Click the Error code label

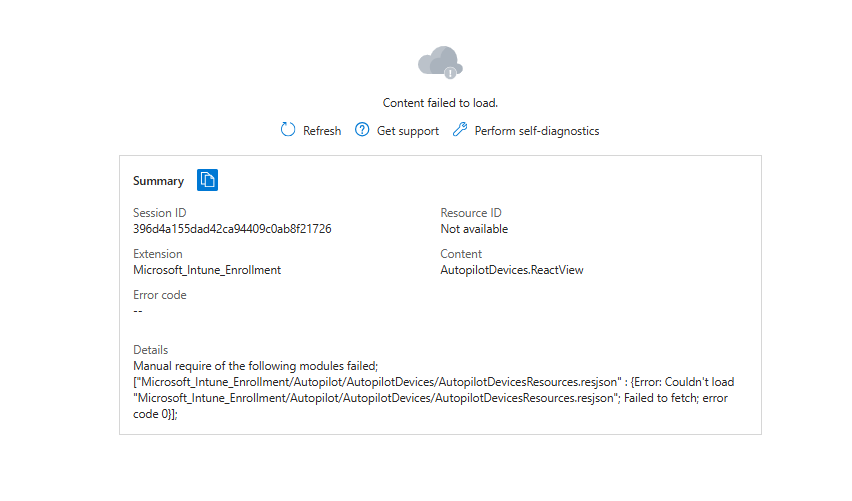click(160, 295)
